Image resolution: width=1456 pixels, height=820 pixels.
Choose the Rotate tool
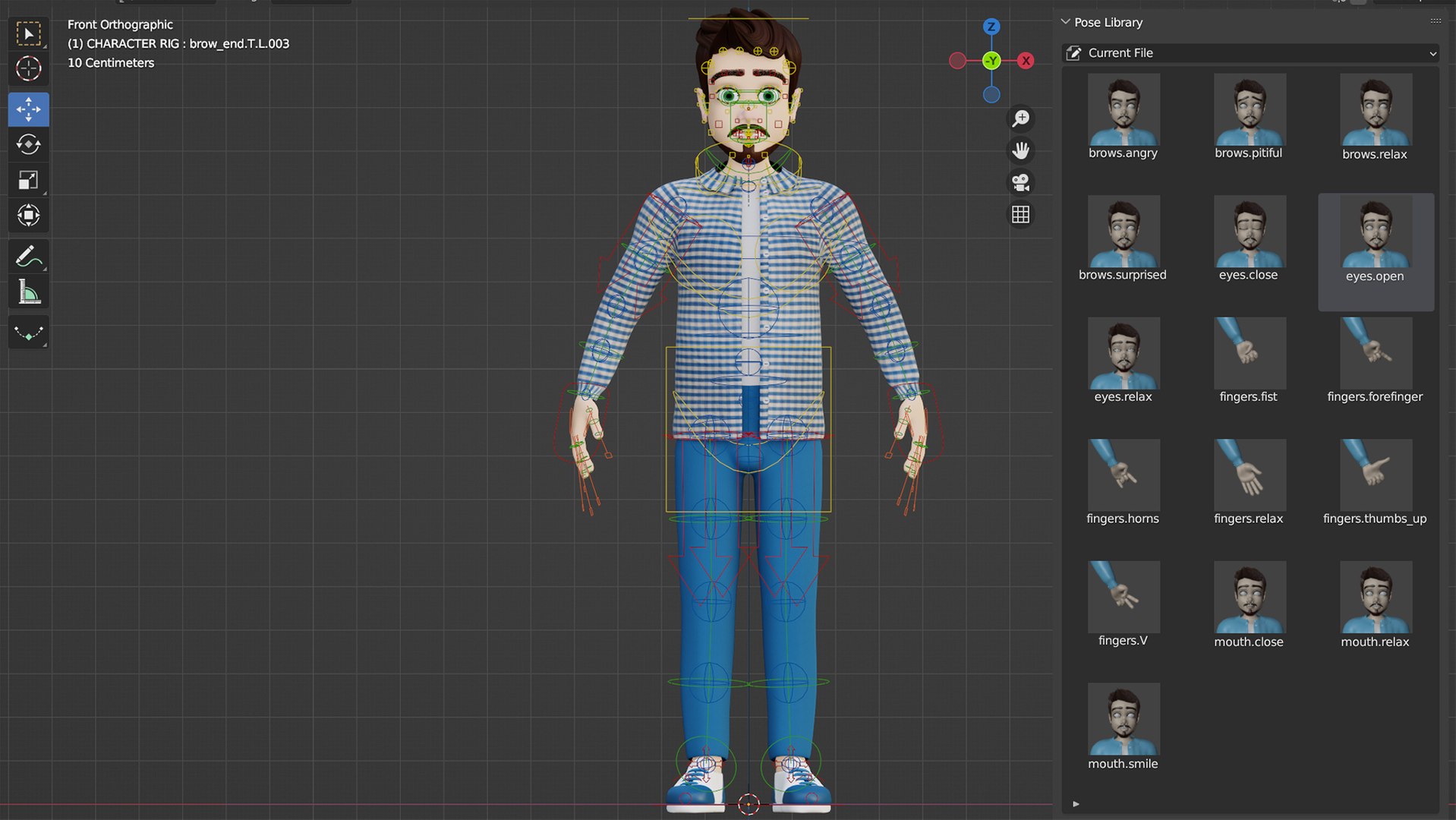click(x=29, y=144)
